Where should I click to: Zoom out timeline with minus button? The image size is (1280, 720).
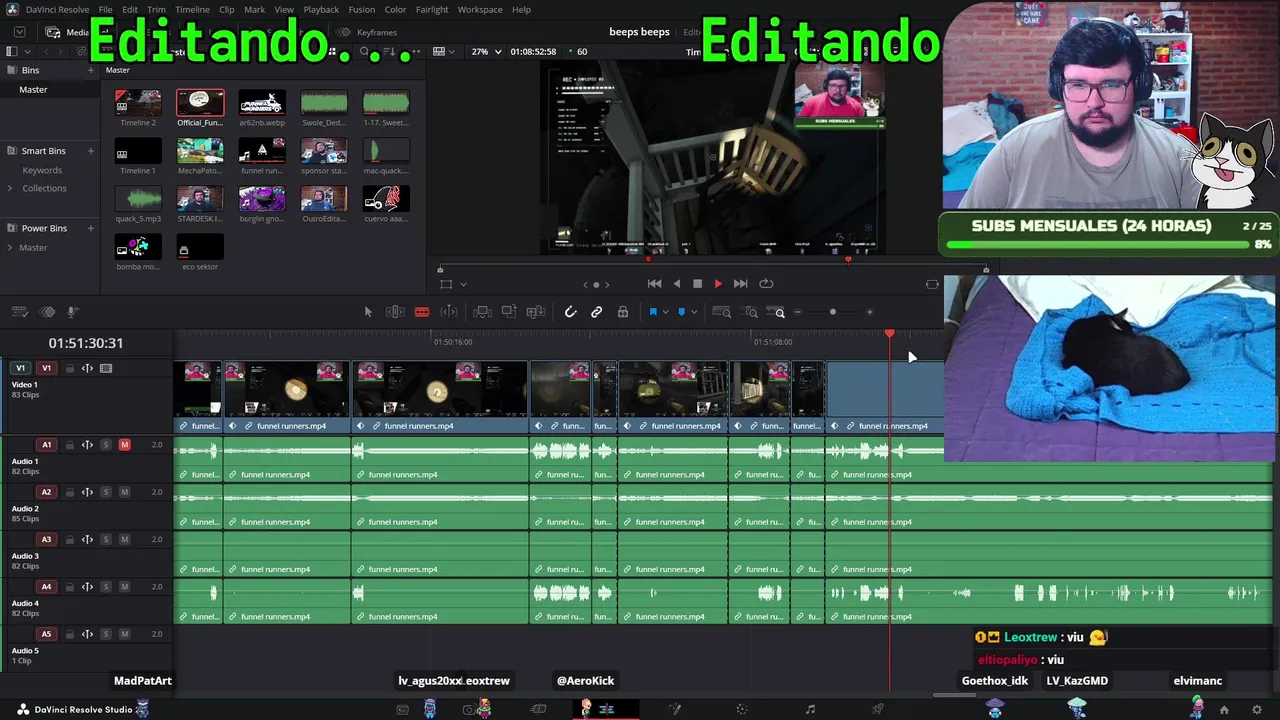(x=797, y=312)
